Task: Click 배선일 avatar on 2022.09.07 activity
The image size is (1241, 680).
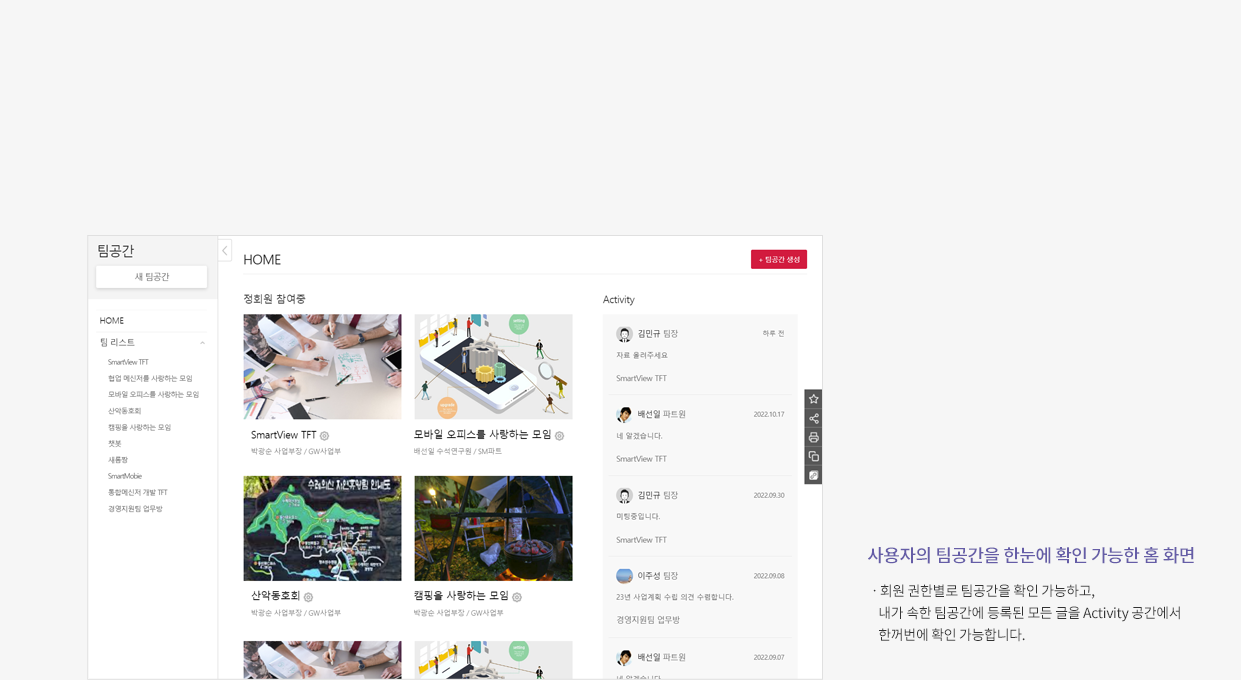Action: (x=624, y=657)
